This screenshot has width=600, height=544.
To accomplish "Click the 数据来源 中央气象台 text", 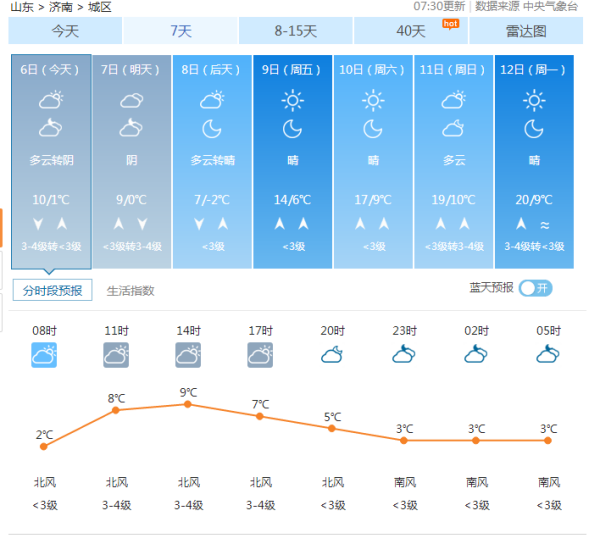I will 527,7.
